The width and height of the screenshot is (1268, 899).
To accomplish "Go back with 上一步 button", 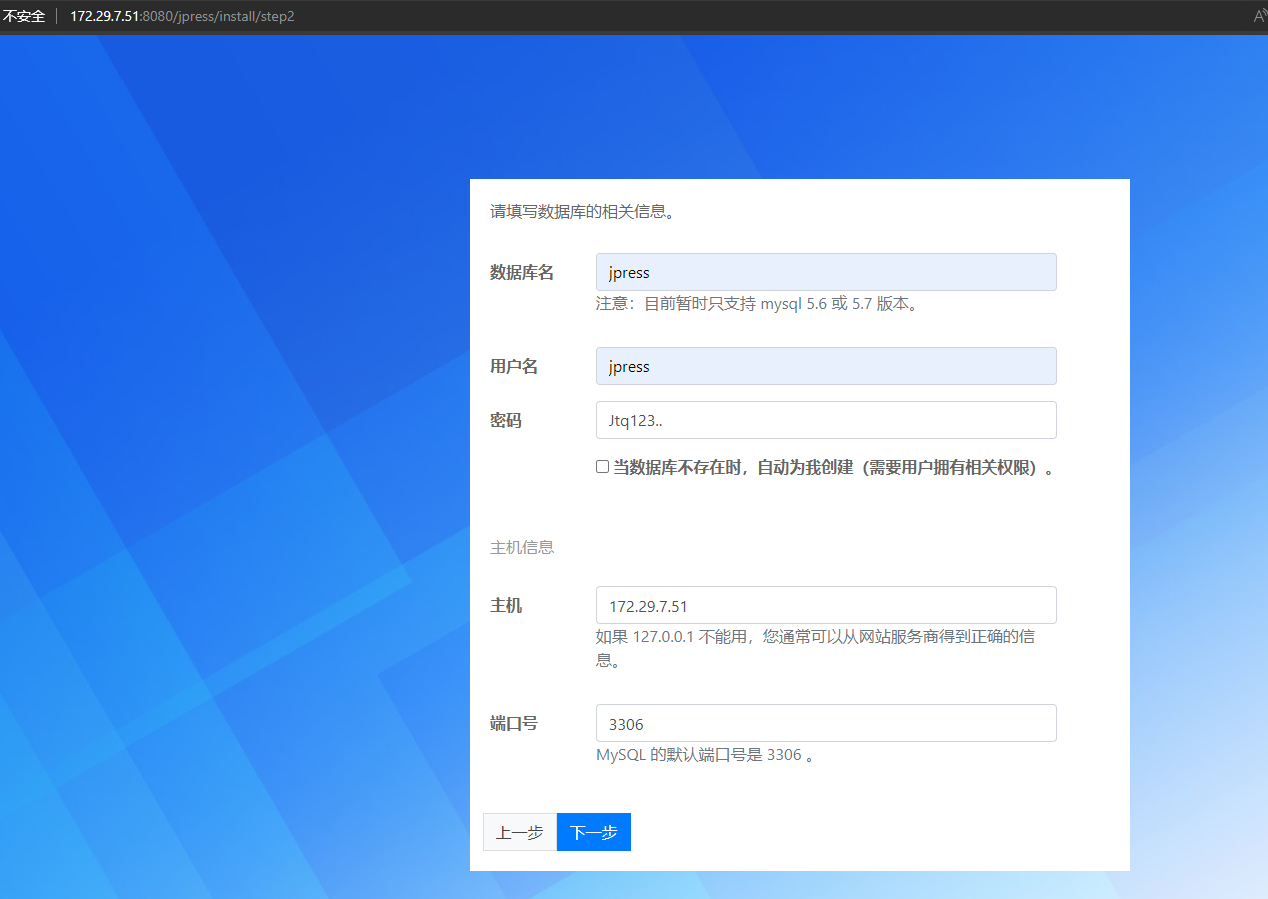I will pos(520,832).
